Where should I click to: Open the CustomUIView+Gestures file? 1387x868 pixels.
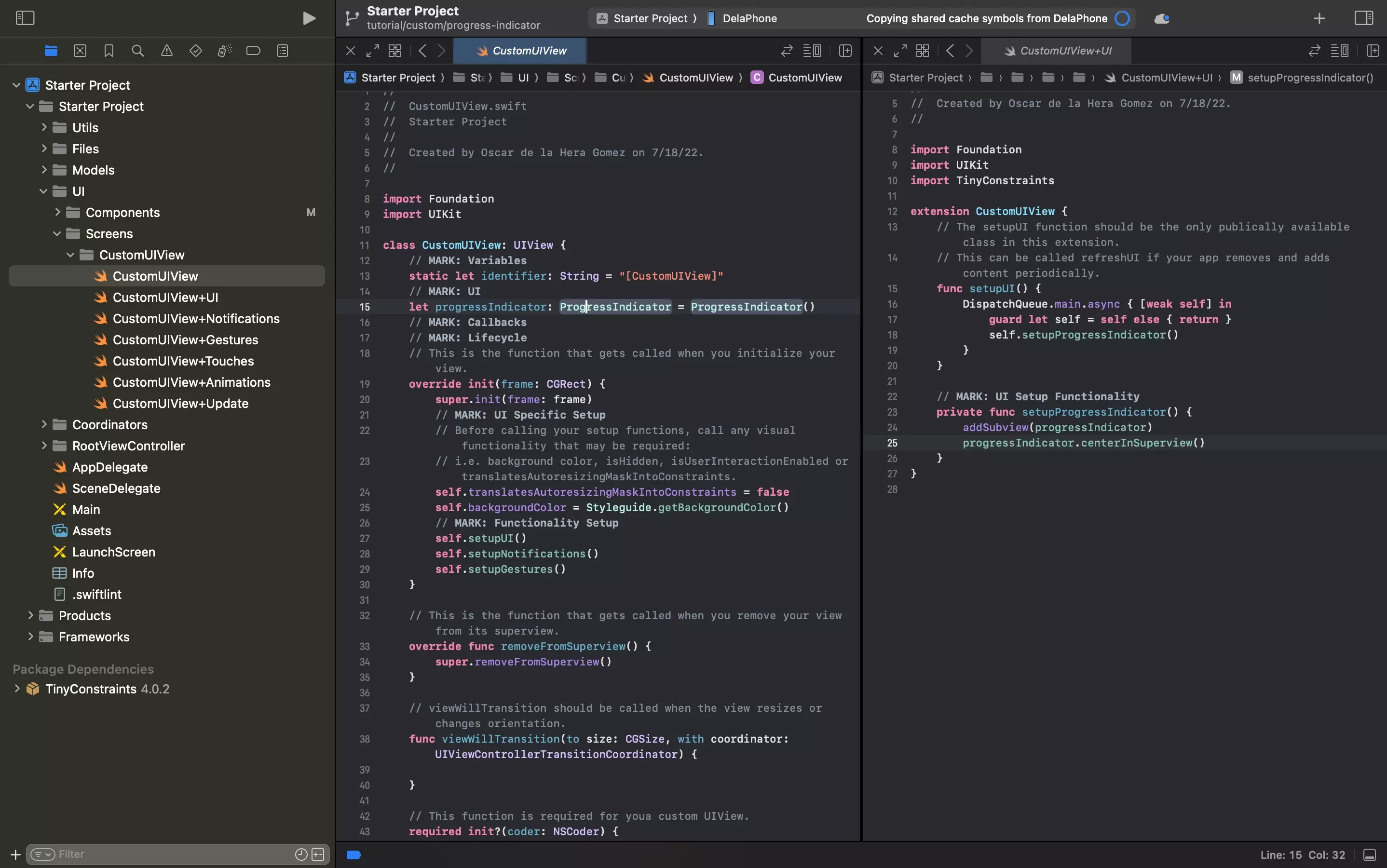[185, 340]
